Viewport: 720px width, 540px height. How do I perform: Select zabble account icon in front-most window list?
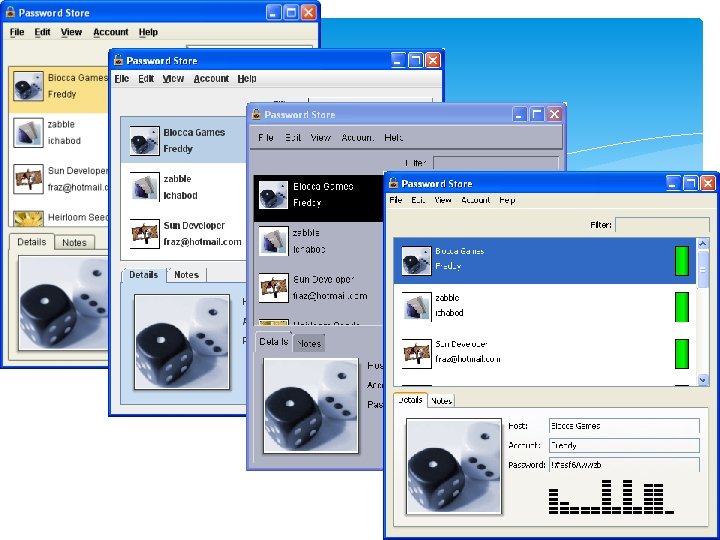pos(416,307)
